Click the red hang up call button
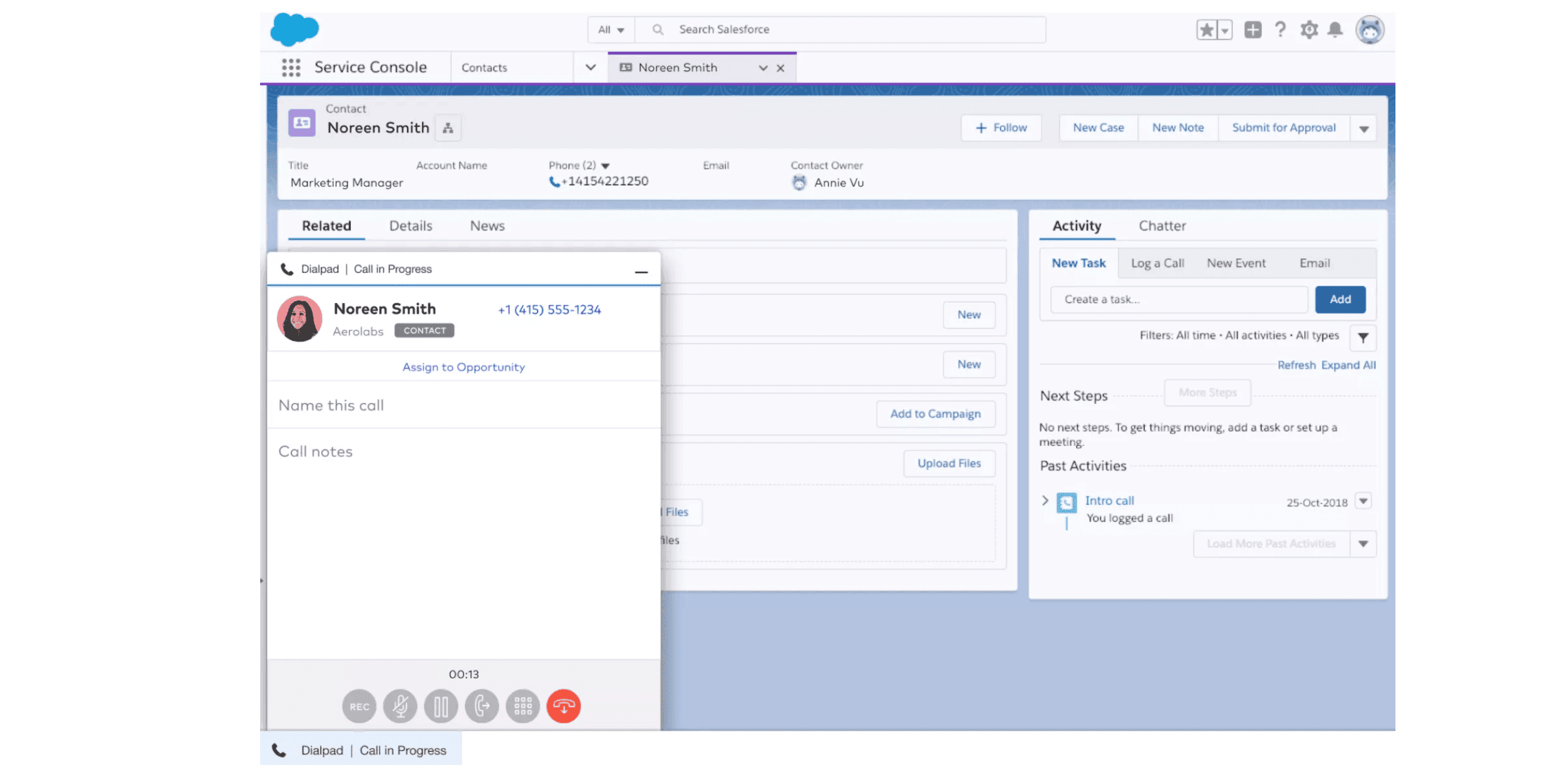 point(563,706)
